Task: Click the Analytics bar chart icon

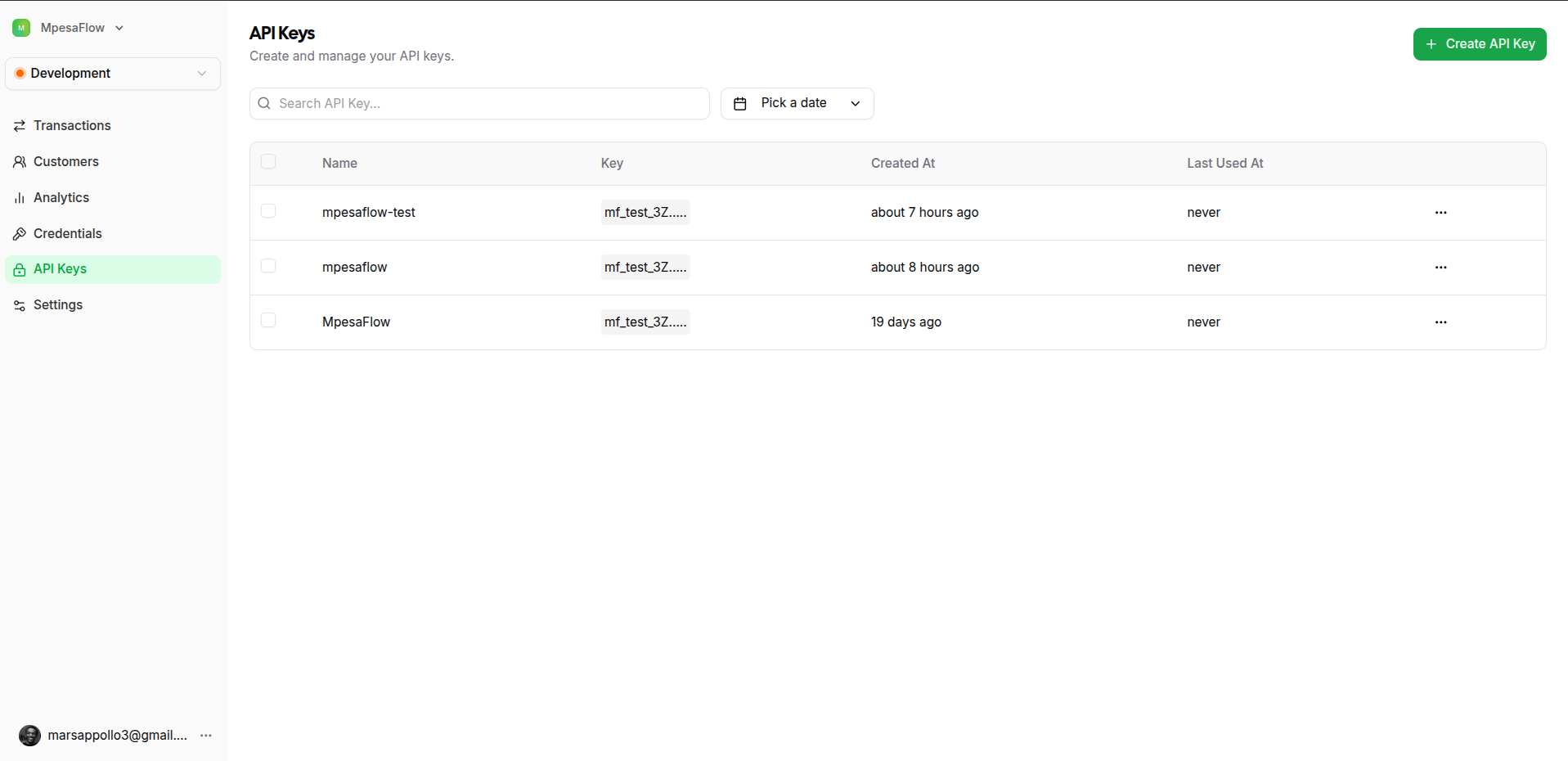Action: click(20, 198)
